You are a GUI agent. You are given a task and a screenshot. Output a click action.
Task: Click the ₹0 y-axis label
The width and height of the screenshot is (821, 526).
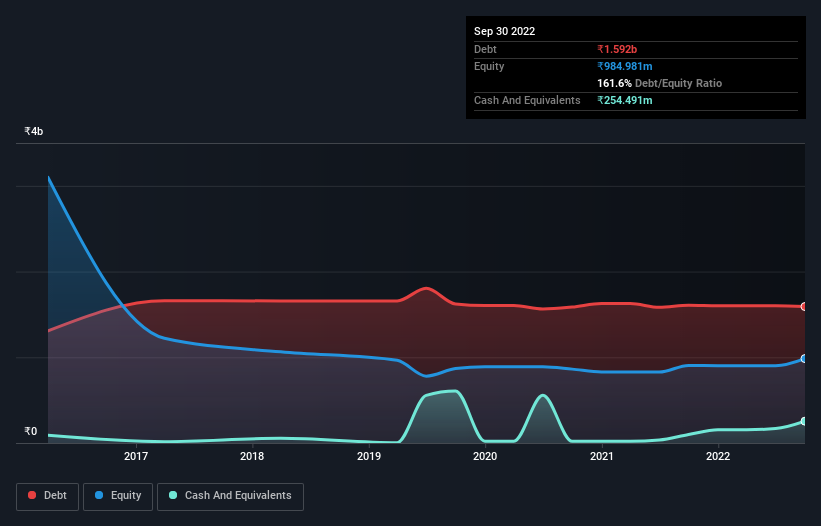[30, 431]
